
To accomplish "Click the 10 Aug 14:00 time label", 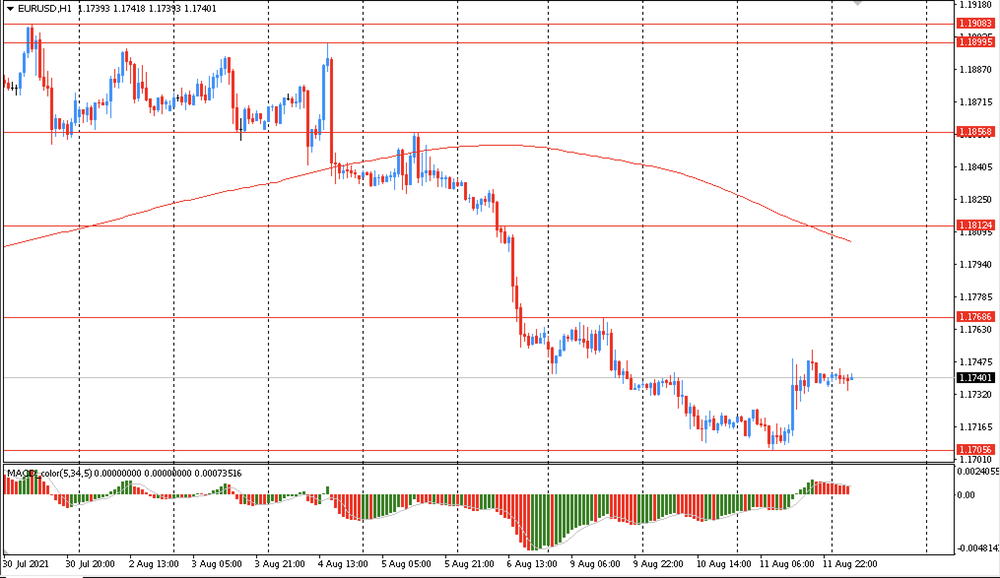I will coord(723,564).
